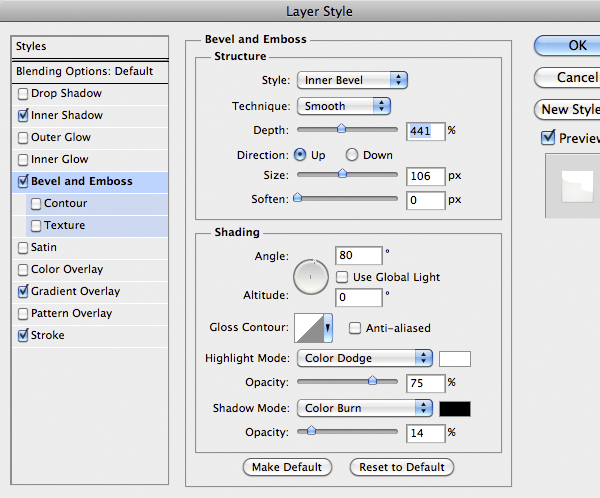Open Highlight Mode dropdown showing Color Dodge

364,358
